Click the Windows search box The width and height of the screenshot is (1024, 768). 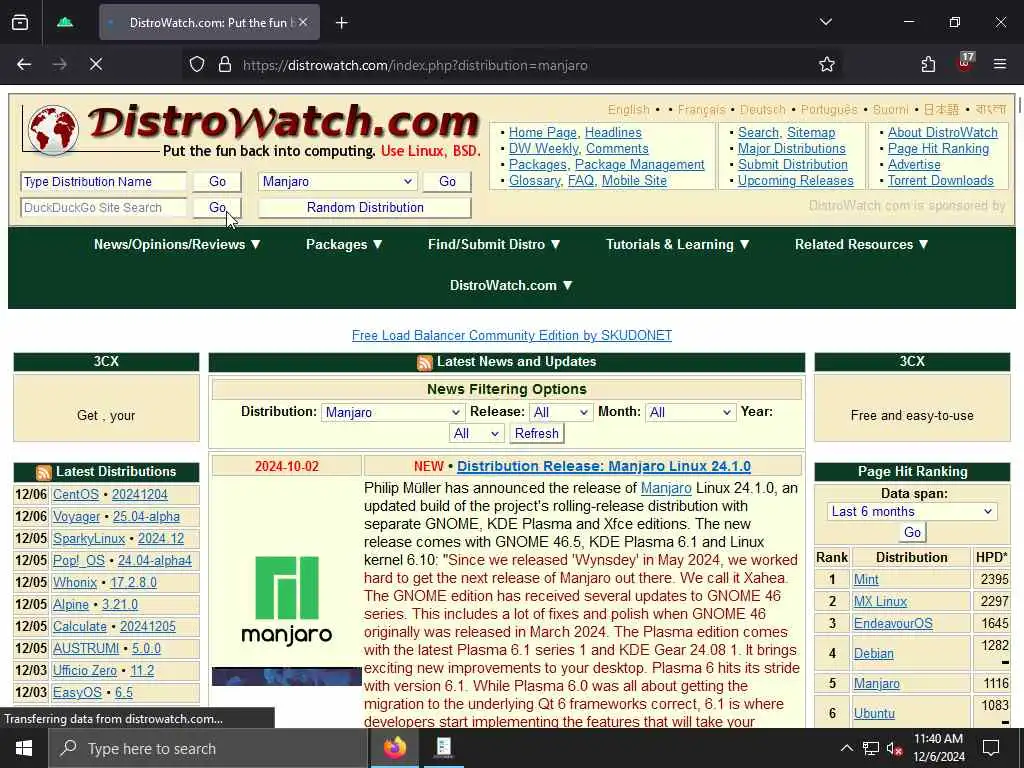tap(208, 748)
